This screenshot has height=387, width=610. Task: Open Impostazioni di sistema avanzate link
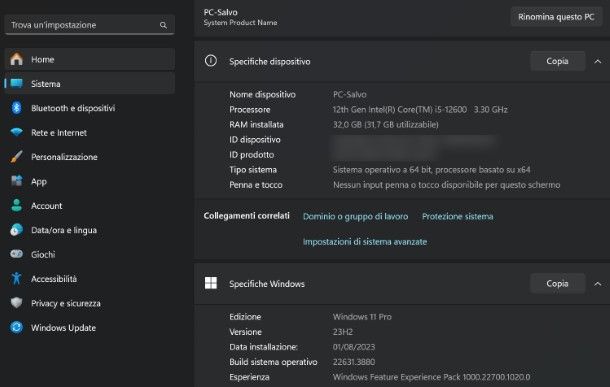pos(365,242)
